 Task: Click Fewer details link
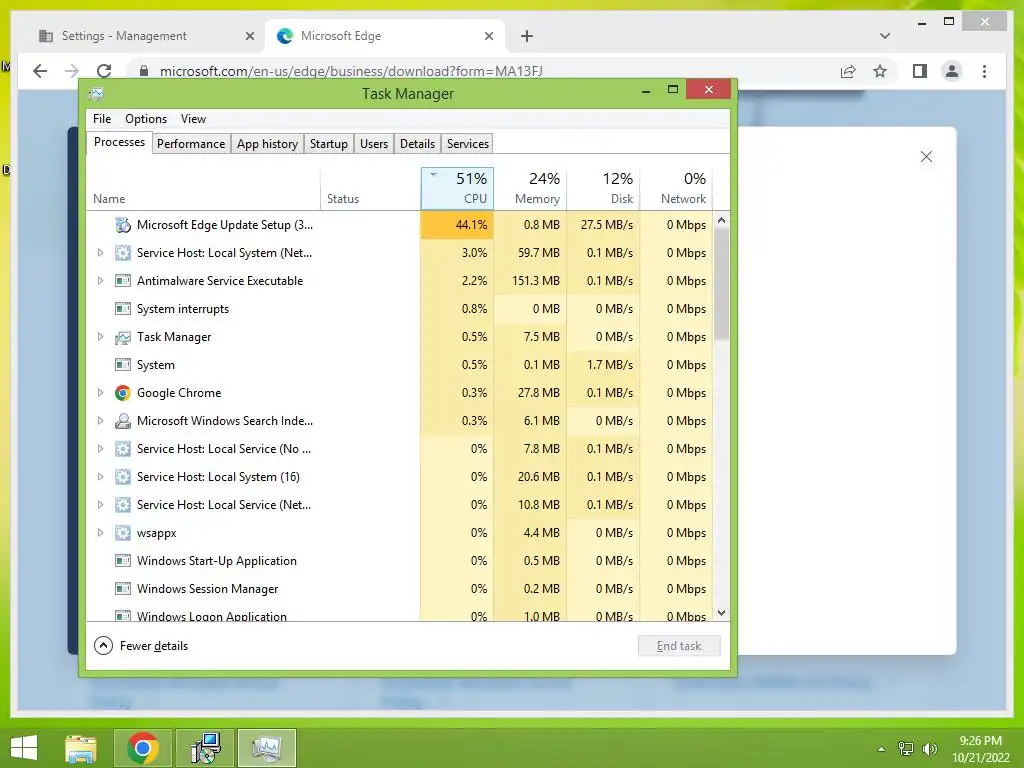point(154,646)
